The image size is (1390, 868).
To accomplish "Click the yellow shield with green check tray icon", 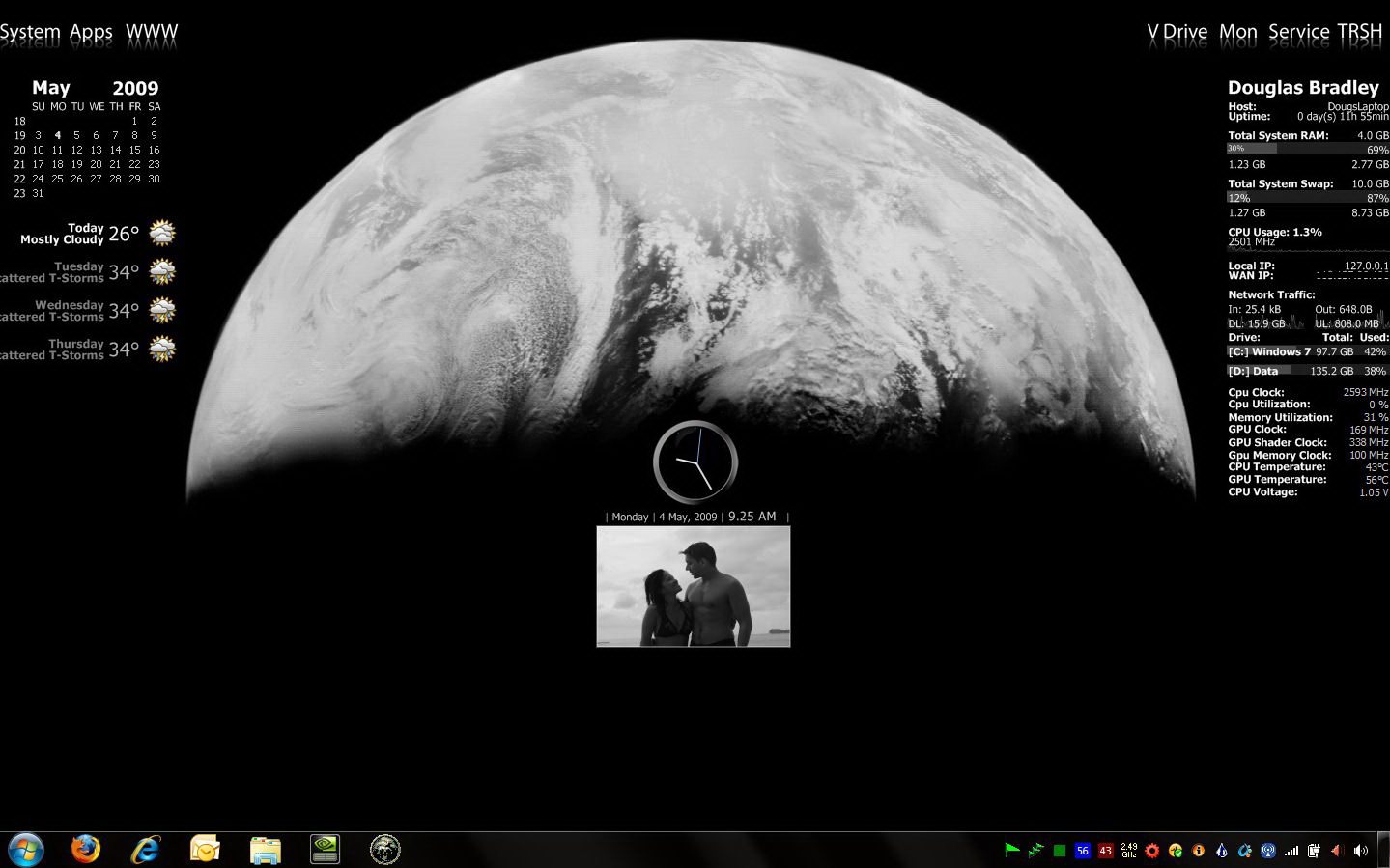I will point(1176,851).
